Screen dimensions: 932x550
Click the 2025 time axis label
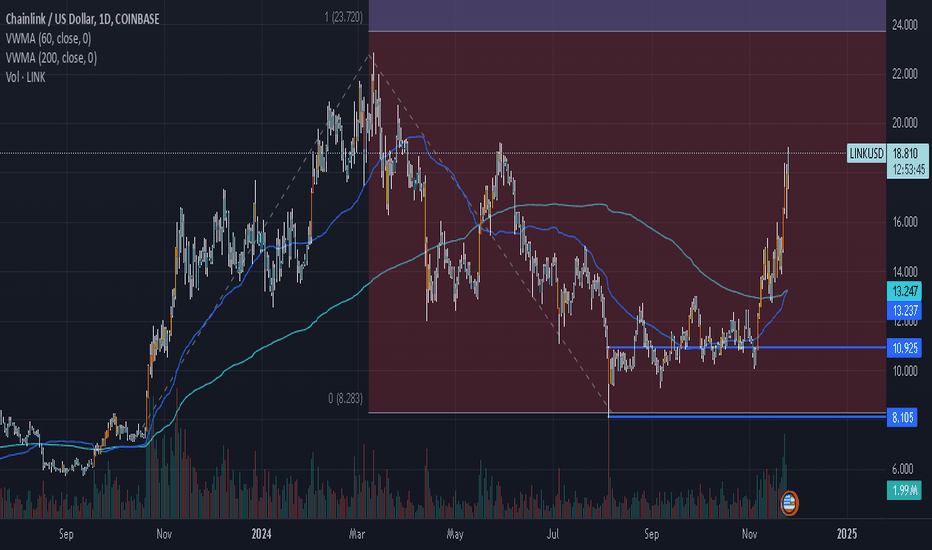click(x=847, y=534)
